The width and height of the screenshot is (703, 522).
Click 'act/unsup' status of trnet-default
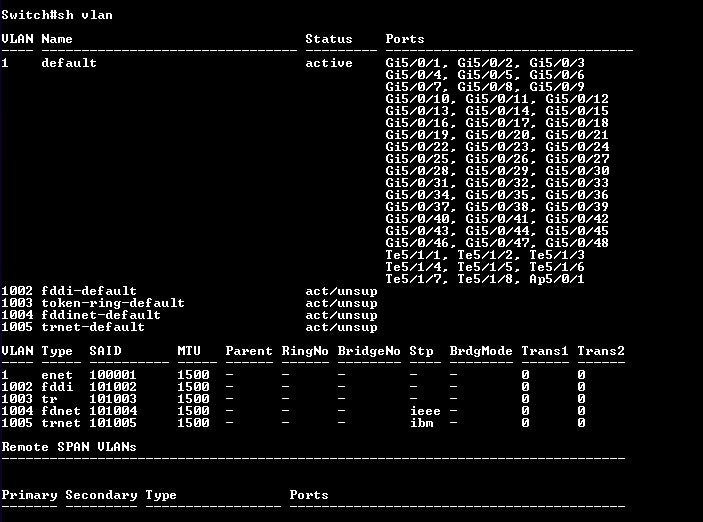pyautogui.click(x=341, y=327)
